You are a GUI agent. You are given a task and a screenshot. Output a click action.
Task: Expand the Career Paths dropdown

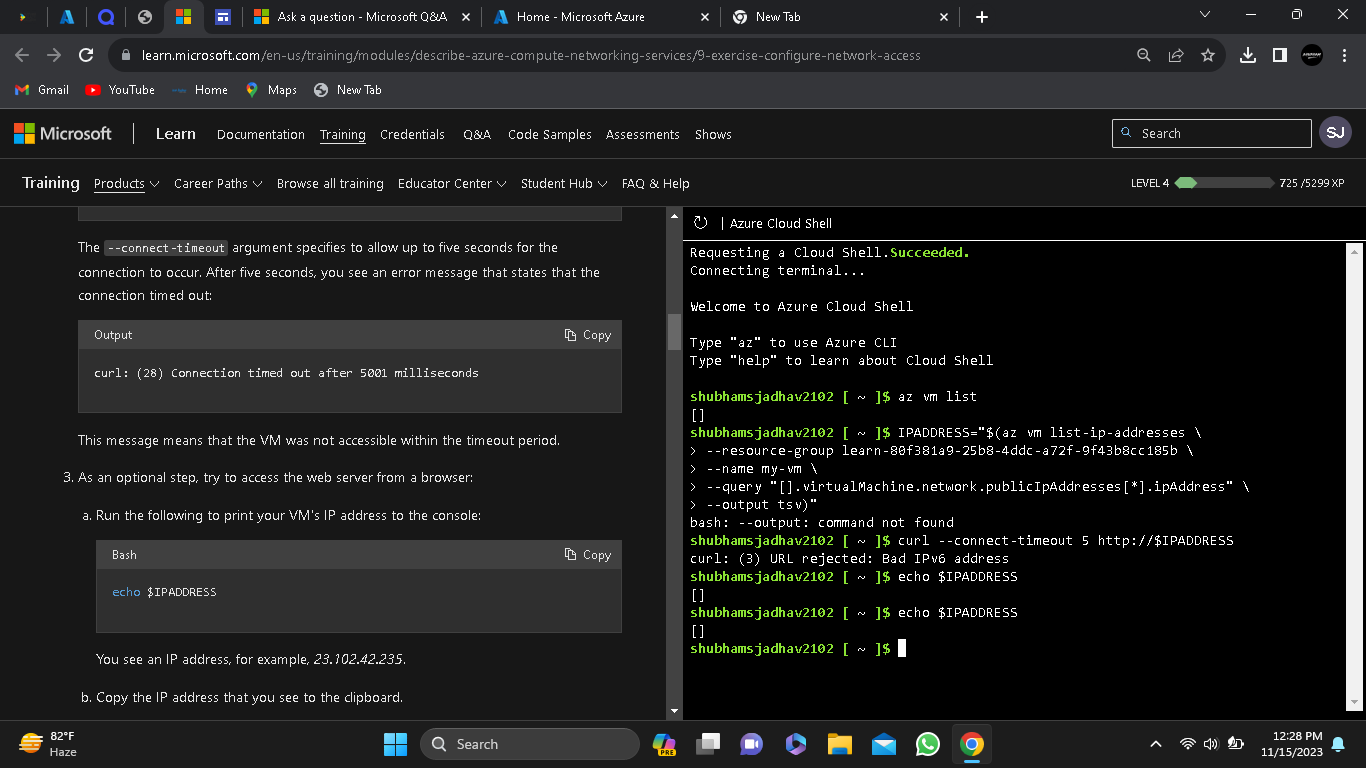(x=218, y=183)
